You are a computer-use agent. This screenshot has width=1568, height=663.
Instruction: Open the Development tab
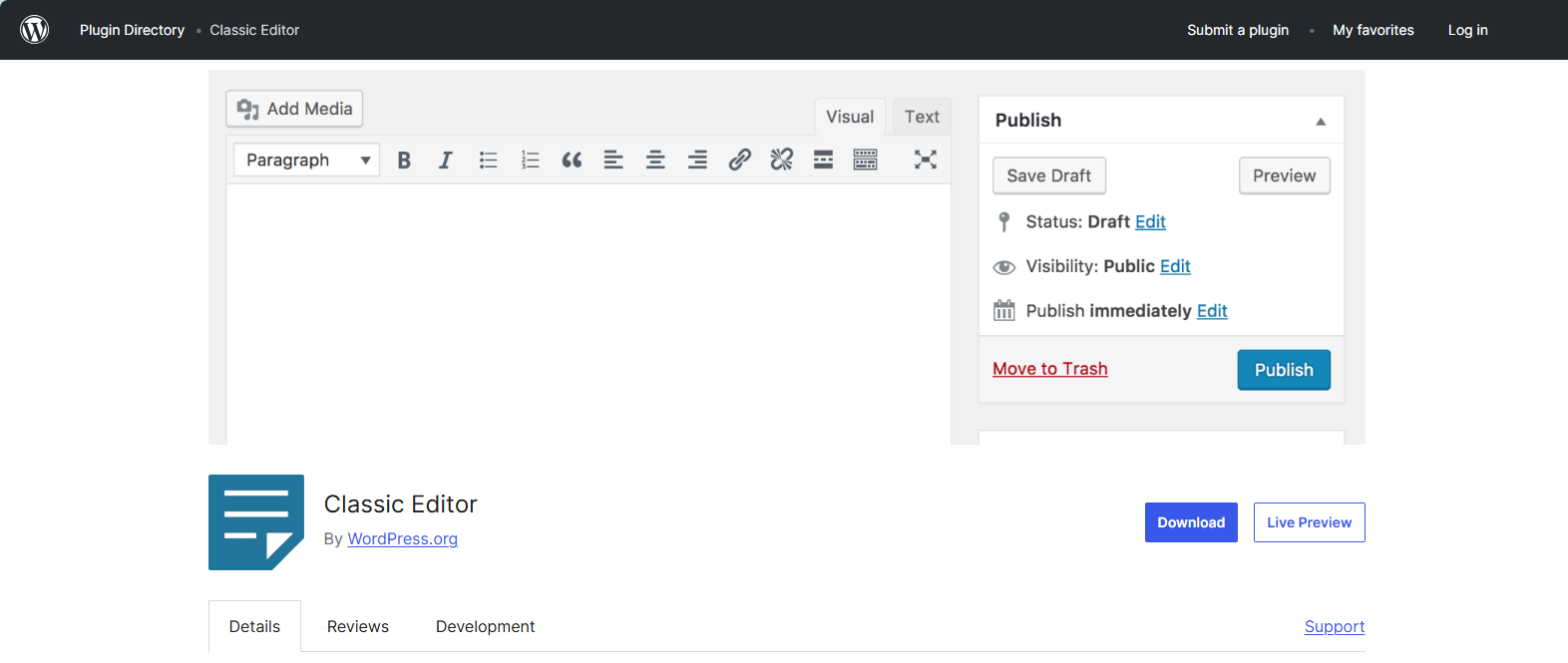click(x=486, y=626)
